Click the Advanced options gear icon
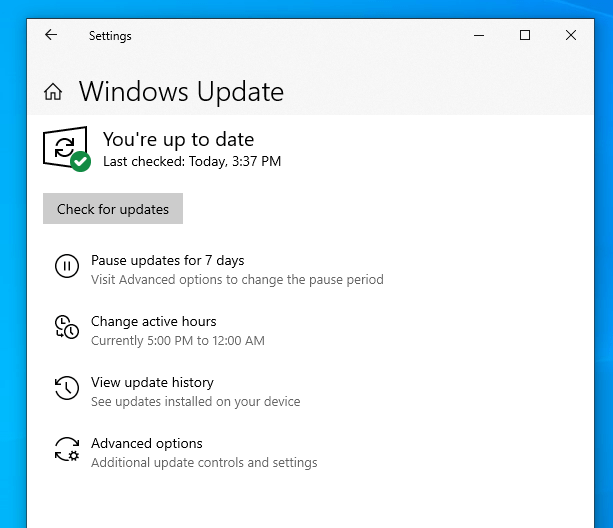Screen dimensions: 613x528 [x=66, y=449]
